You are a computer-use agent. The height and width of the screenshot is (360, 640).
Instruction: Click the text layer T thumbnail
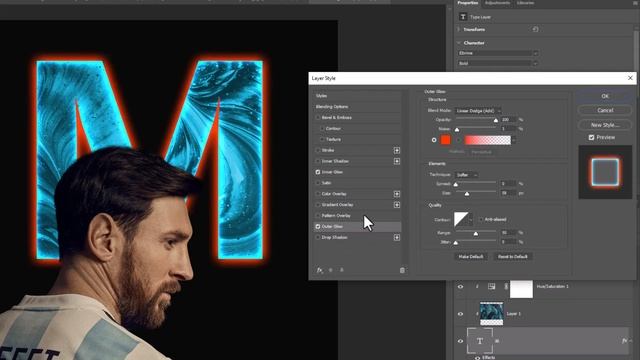point(480,341)
